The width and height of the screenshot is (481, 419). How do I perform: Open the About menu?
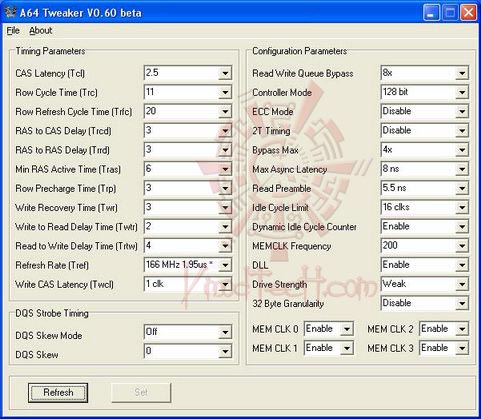(x=40, y=31)
